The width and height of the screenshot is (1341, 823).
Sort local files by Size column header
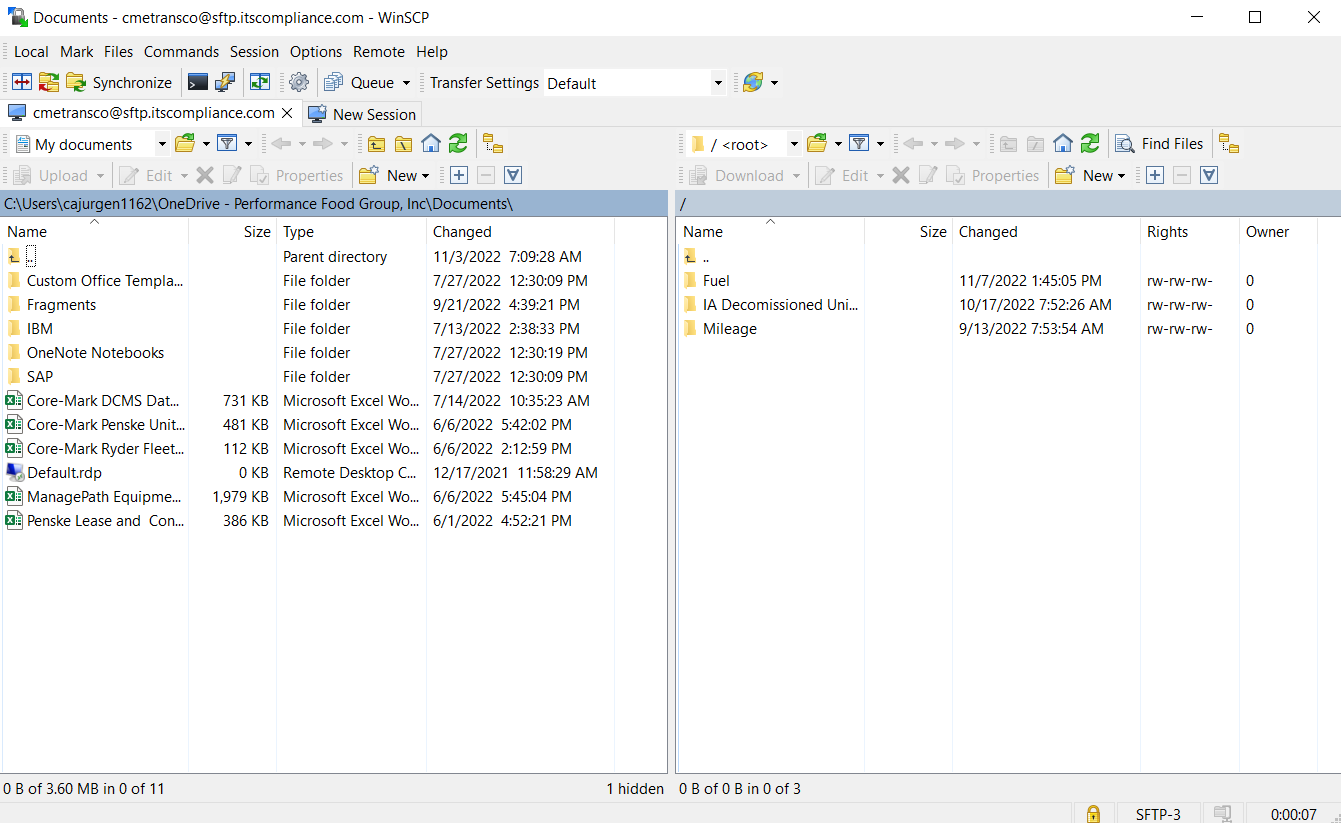click(232, 231)
